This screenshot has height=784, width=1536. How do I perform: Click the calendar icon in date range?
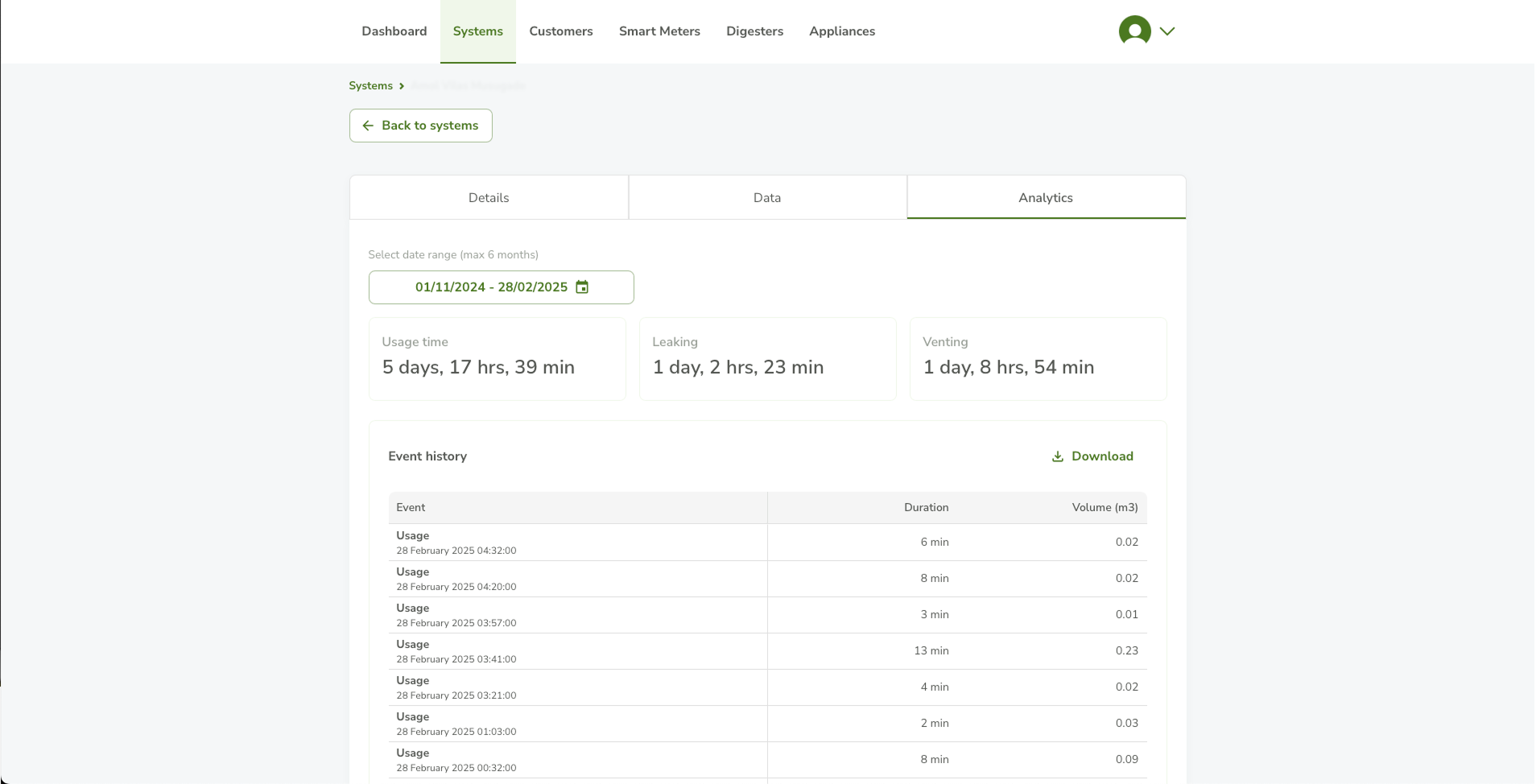coord(582,287)
